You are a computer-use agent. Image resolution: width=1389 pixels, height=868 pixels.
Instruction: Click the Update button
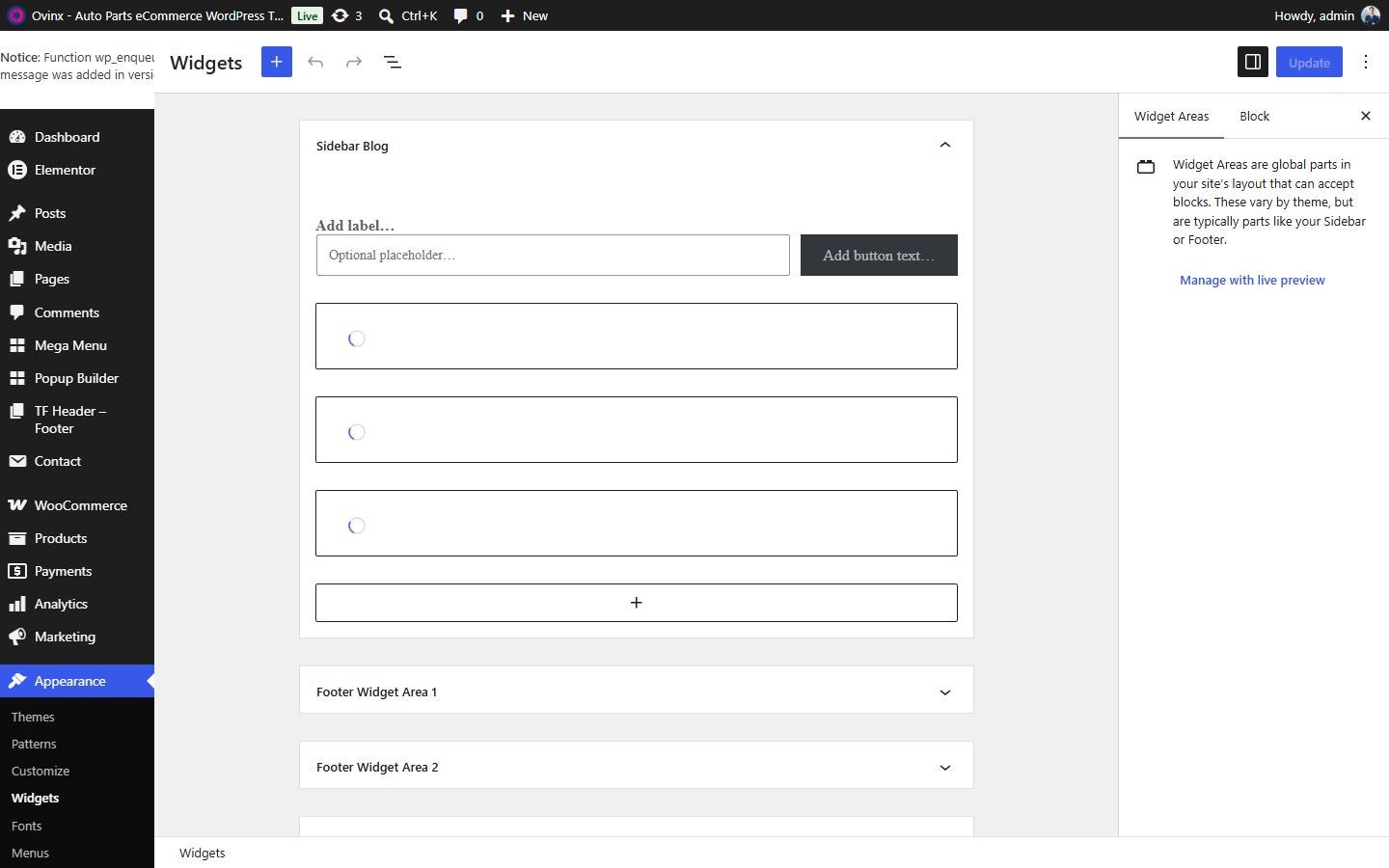(1309, 62)
